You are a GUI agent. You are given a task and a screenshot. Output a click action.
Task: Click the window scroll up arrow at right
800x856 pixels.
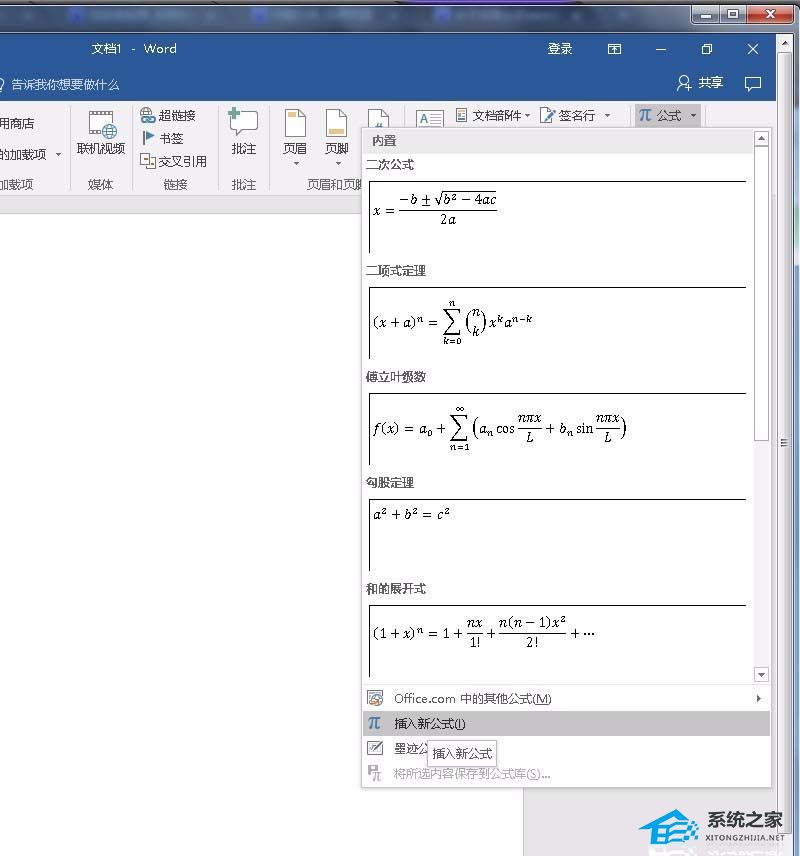coord(785,43)
